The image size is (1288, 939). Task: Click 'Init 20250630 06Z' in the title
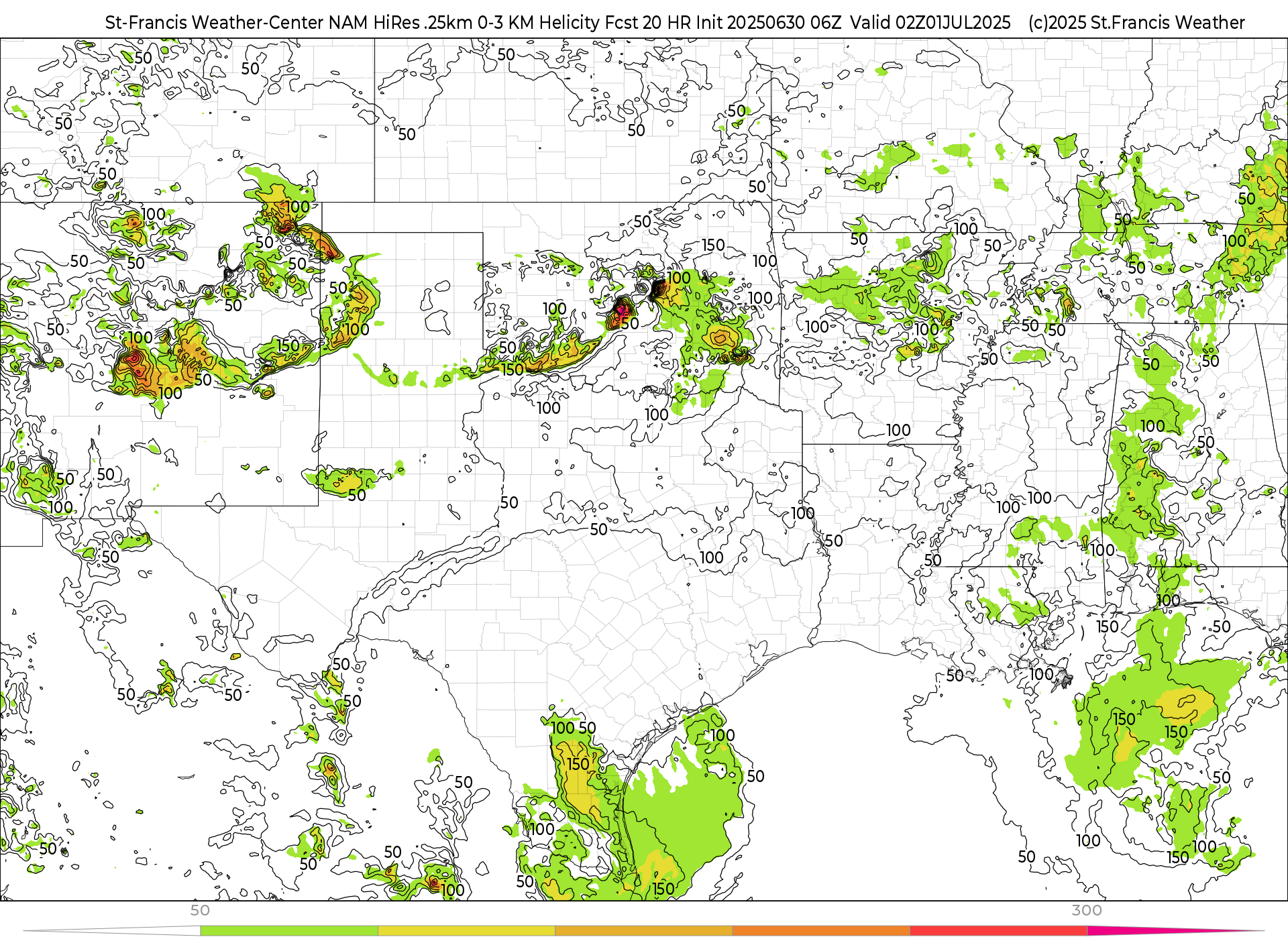[x=769, y=23]
